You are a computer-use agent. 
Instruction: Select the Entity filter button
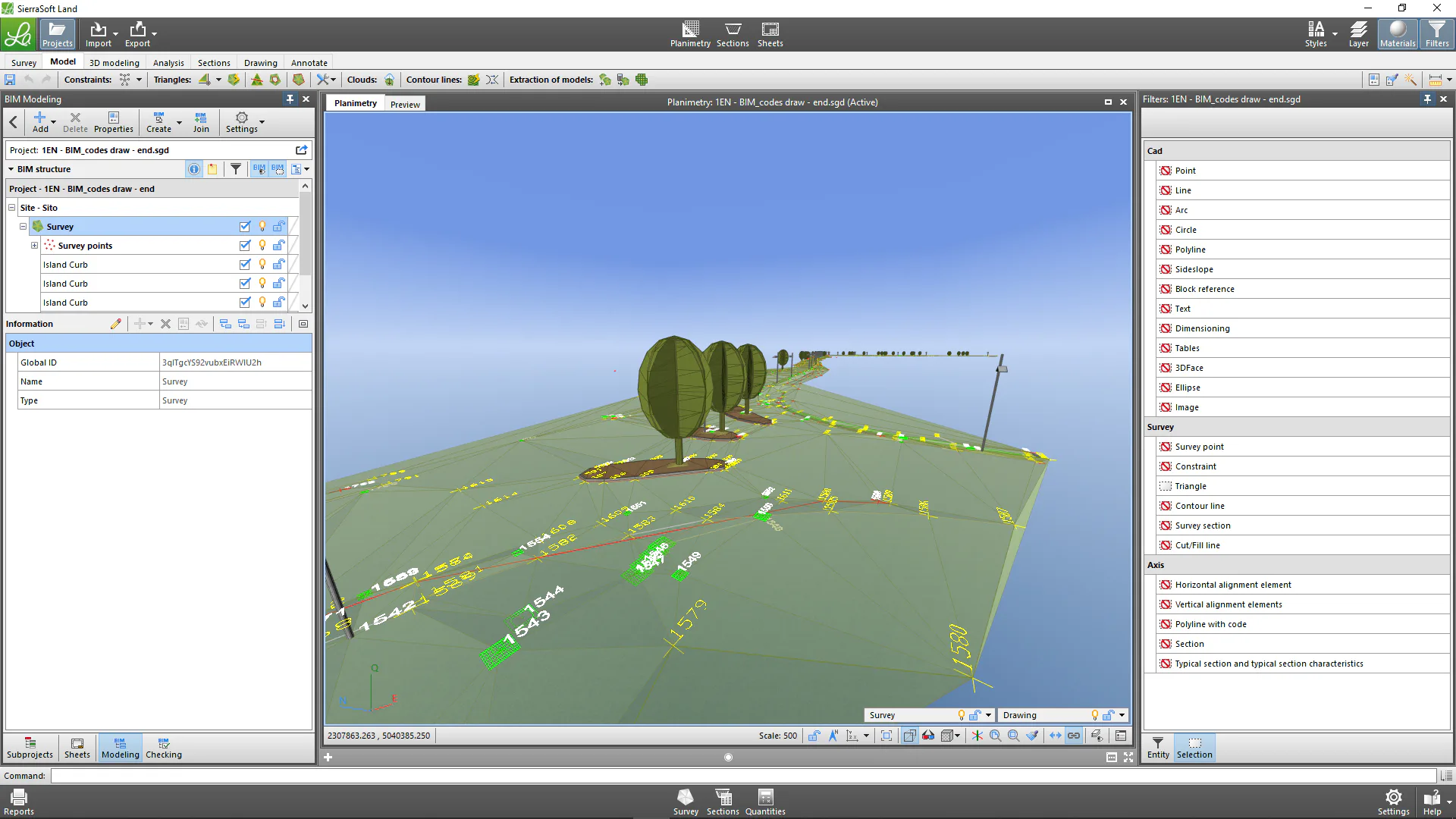click(x=1158, y=748)
